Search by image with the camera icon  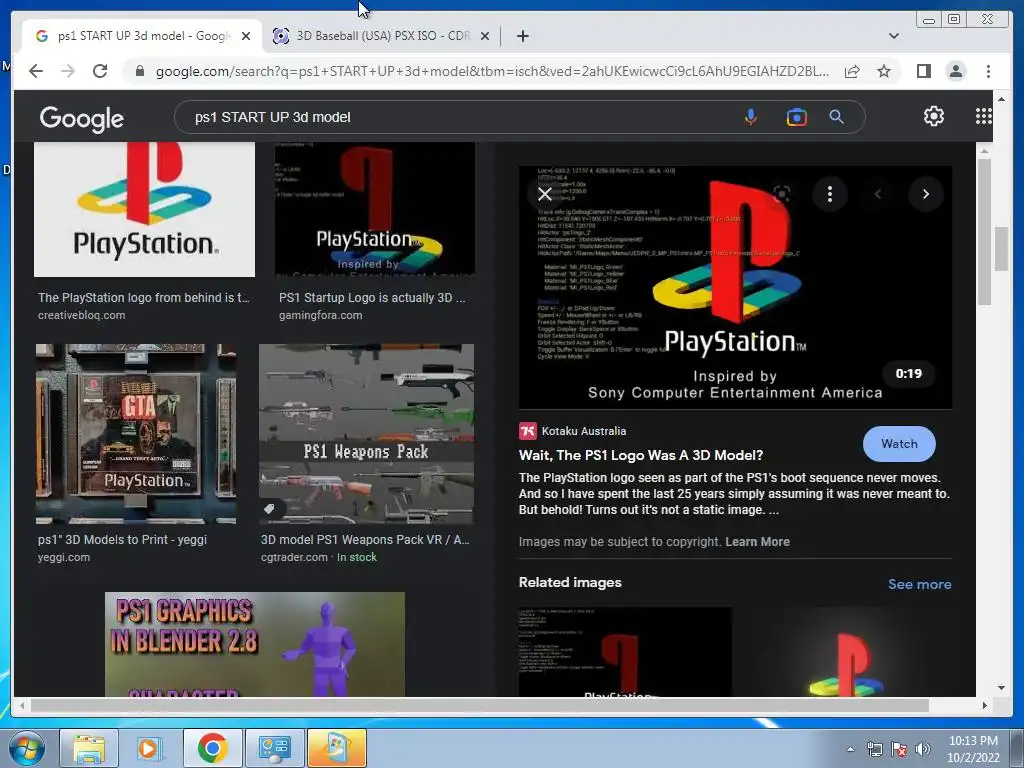click(x=796, y=117)
